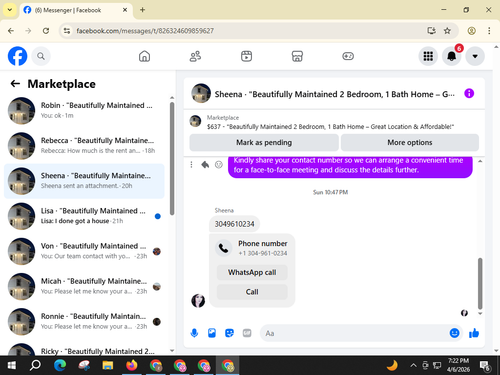Show hidden system tray icons chevron
Image resolution: width=500 pixels, height=375 pixels.
point(413,366)
